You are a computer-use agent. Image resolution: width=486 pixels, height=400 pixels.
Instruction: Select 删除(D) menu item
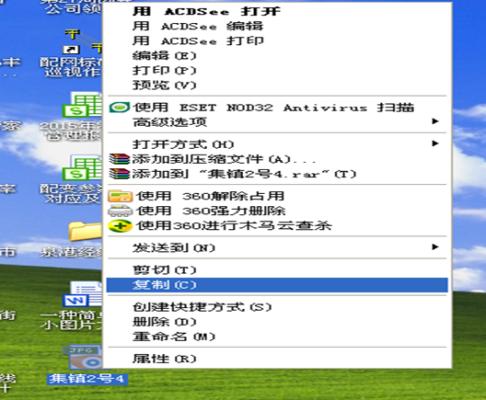[x=277, y=322]
